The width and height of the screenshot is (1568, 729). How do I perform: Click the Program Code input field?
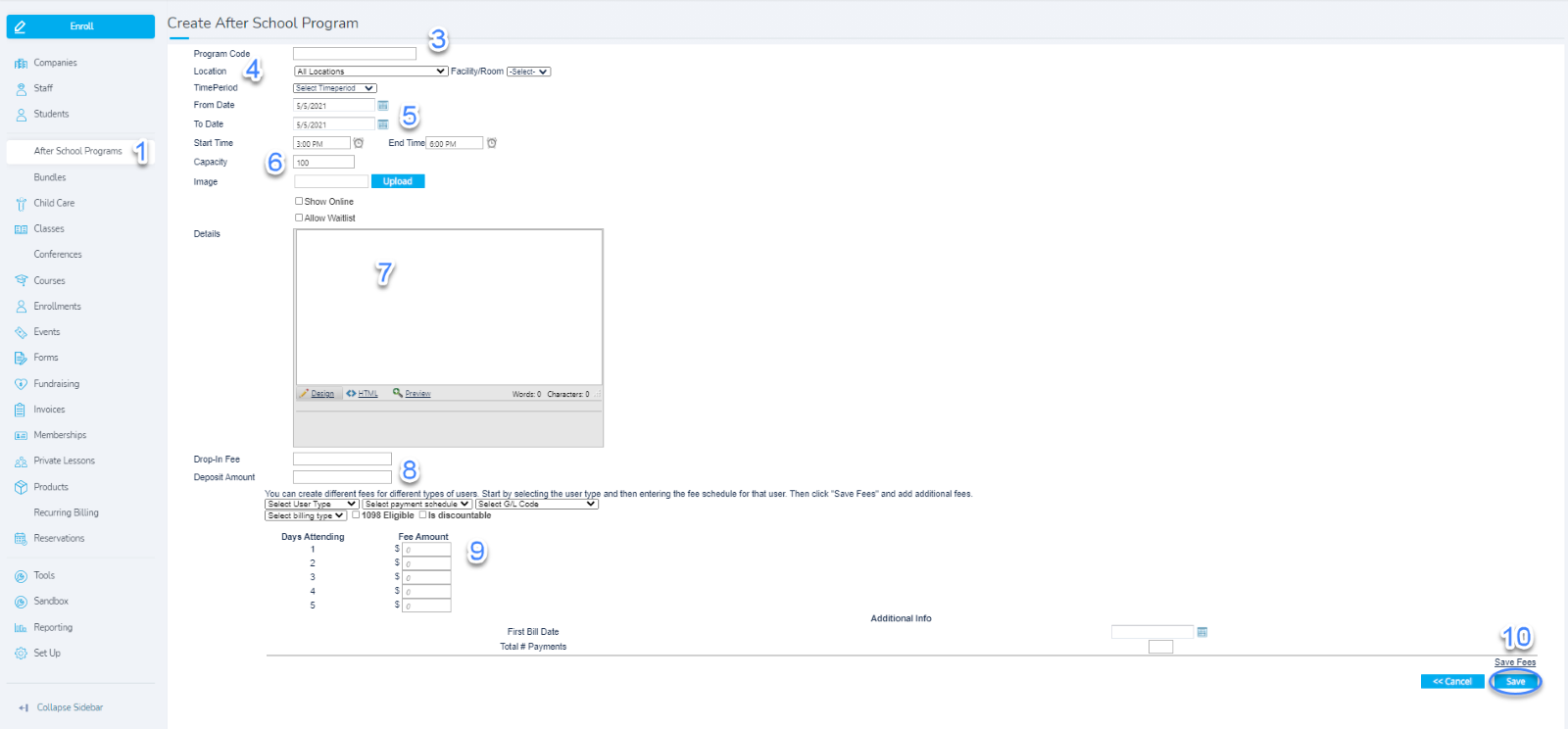coord(355,54)
